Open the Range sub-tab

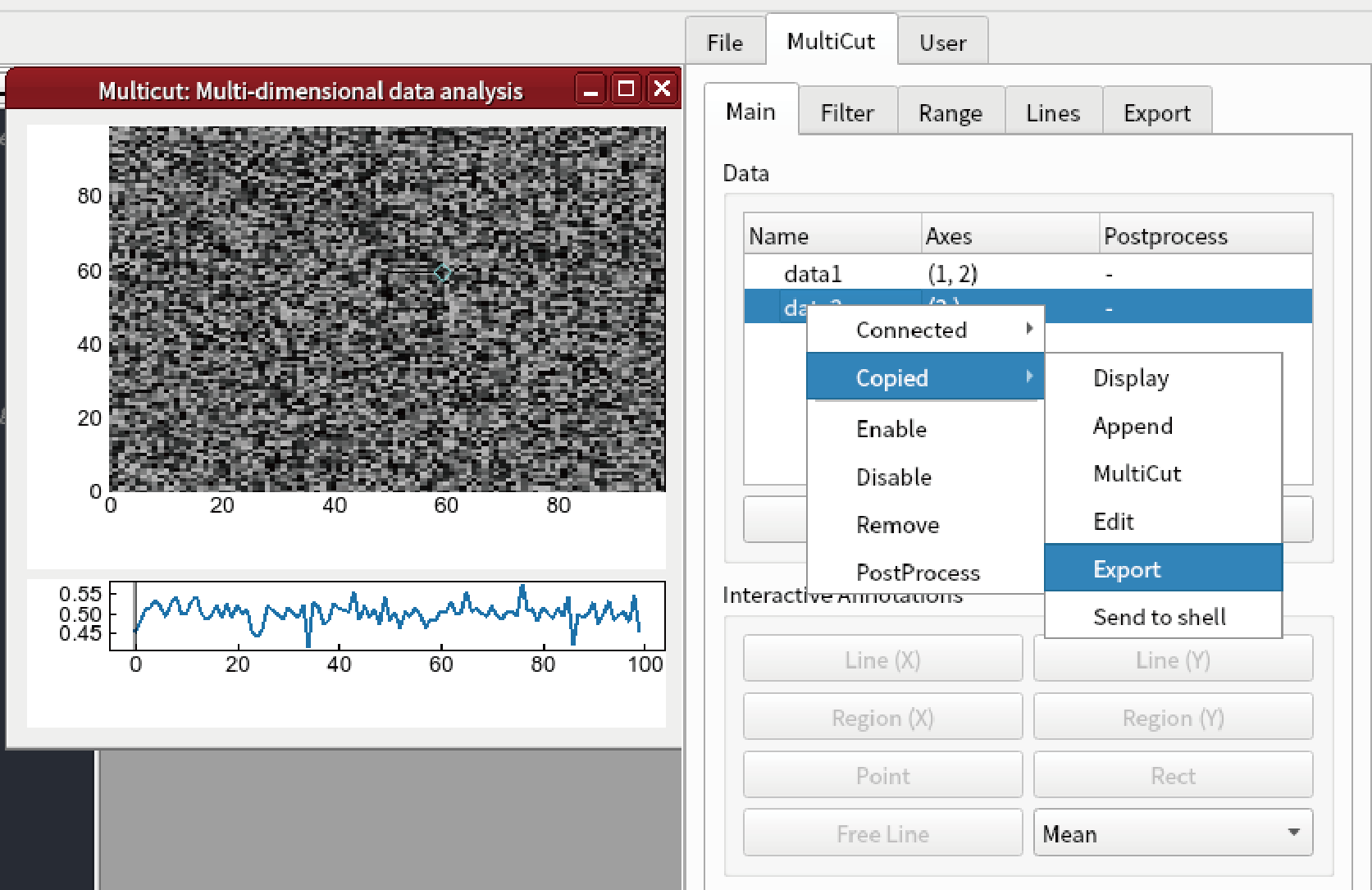[950, 112]
